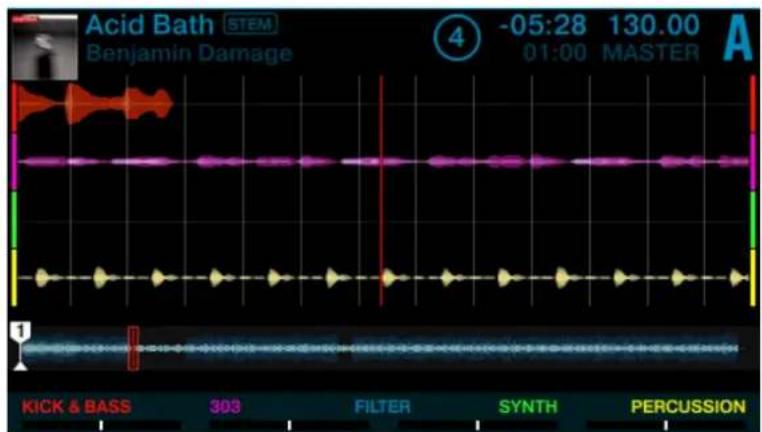Click the red position box in overview
The width and height of the screenshot is (762, 432).
[x=133, y=348]
